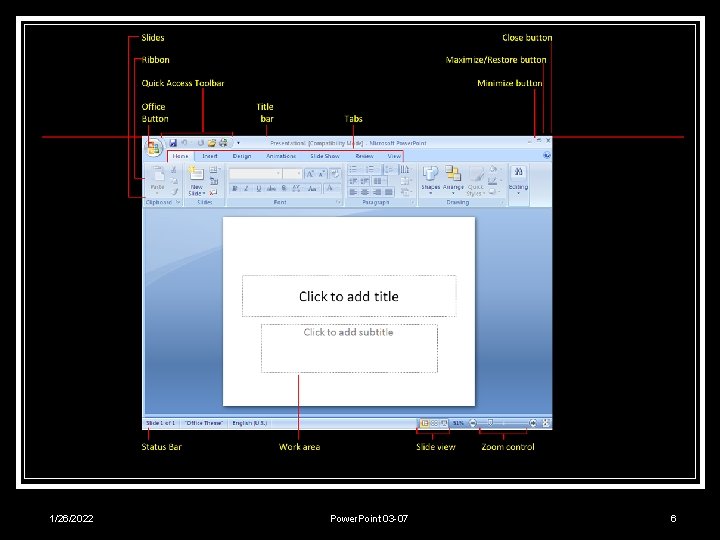Click the 'Office Theme' status bar entry

[x=204, y=423]
